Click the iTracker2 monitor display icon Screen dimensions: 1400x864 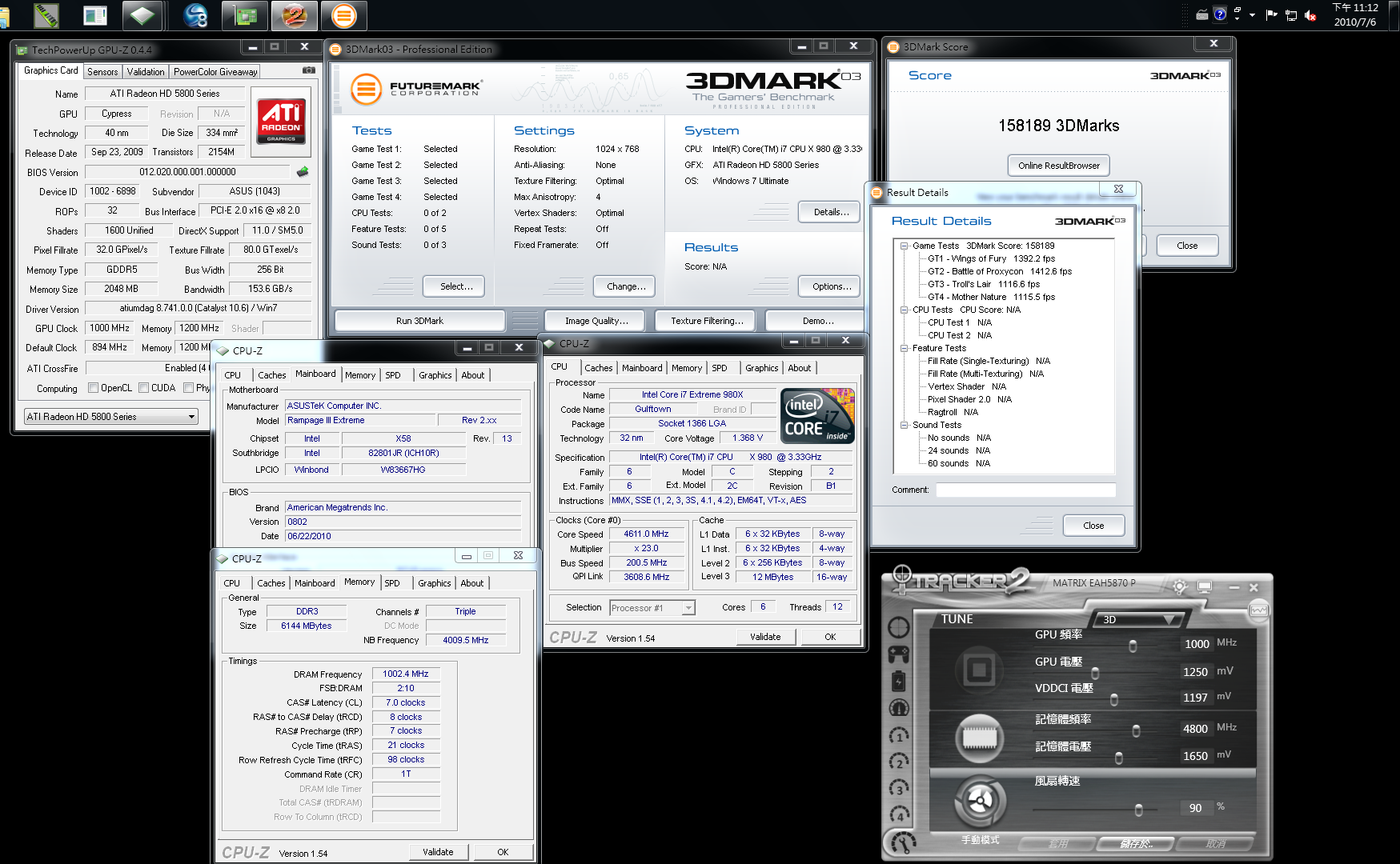(x=1204, y=587)
